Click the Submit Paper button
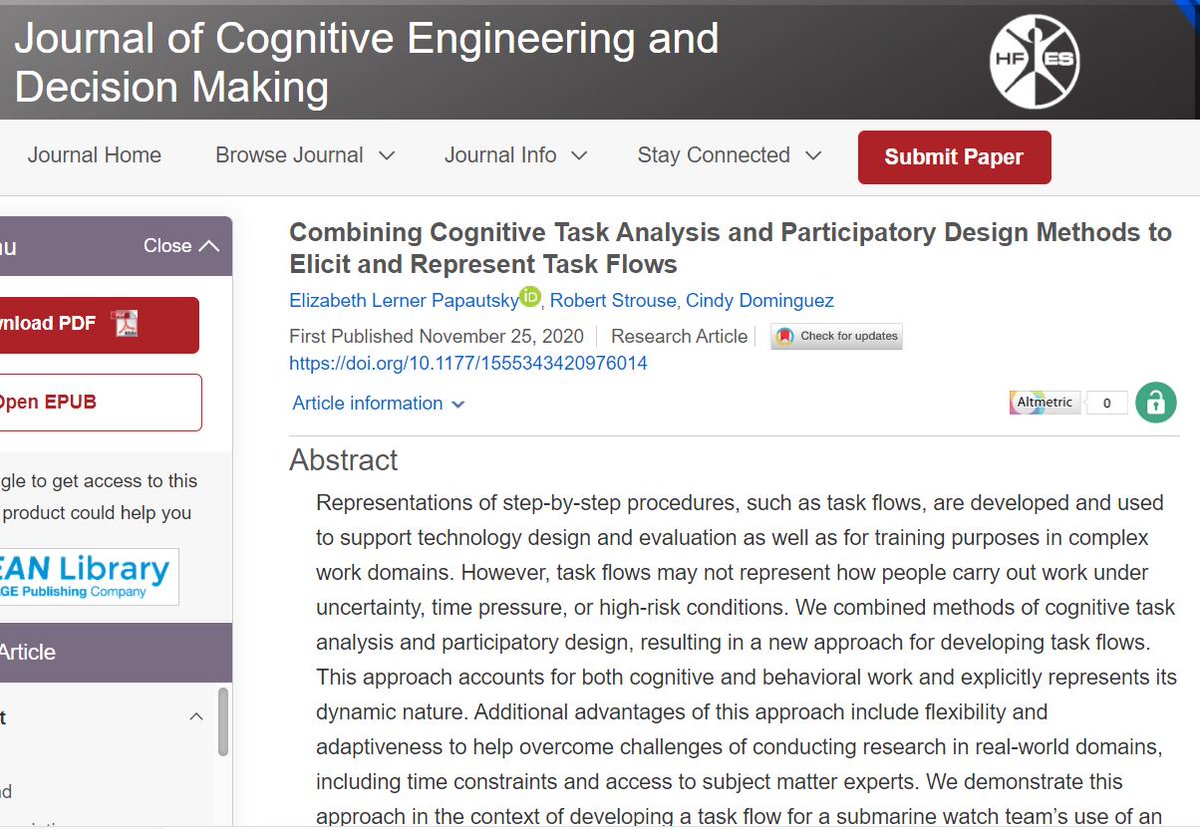Screen dimensions: 1200x829 click(954, 157)
